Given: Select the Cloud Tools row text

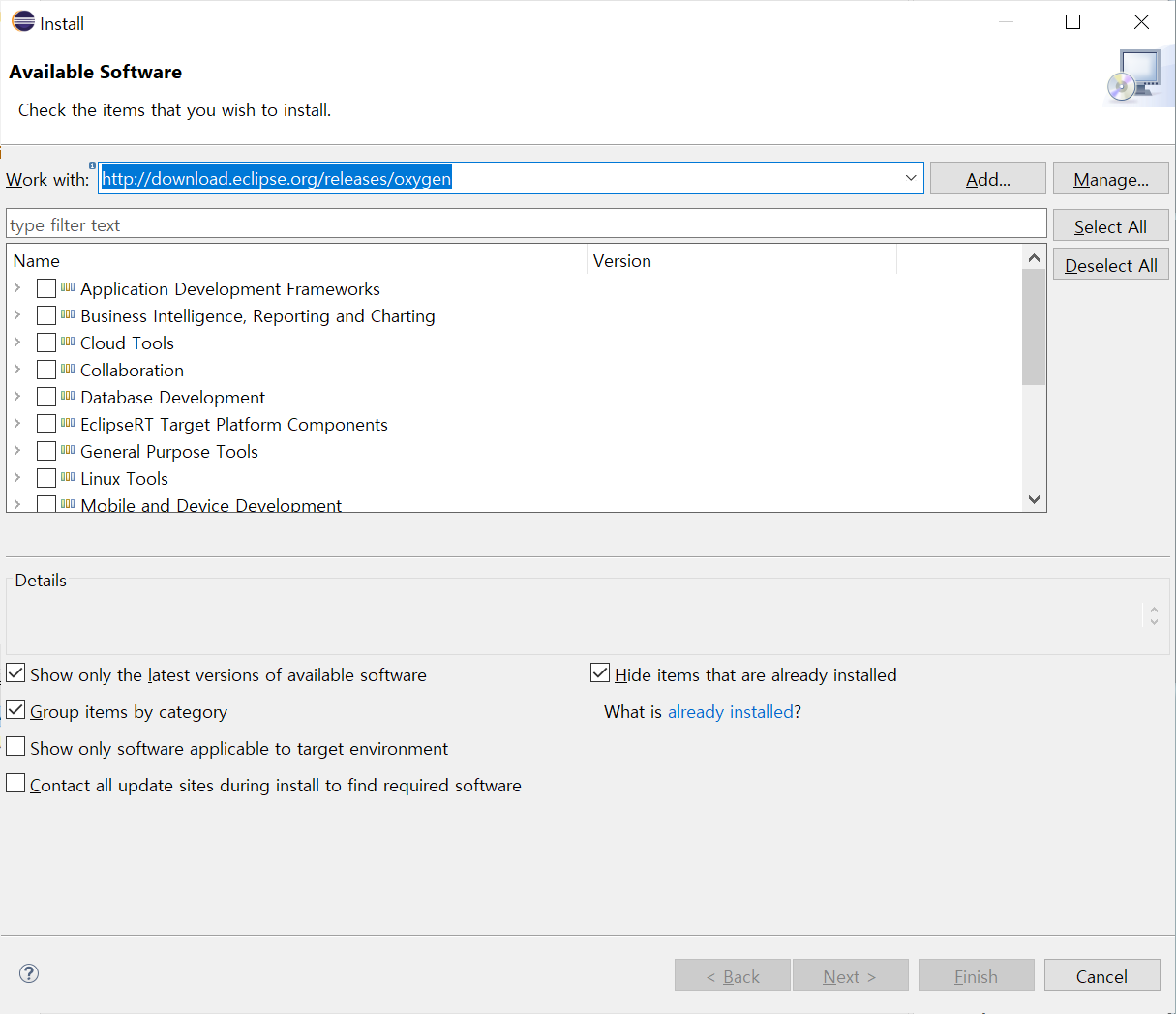Looking at the screenshot, I should [127, 343].
